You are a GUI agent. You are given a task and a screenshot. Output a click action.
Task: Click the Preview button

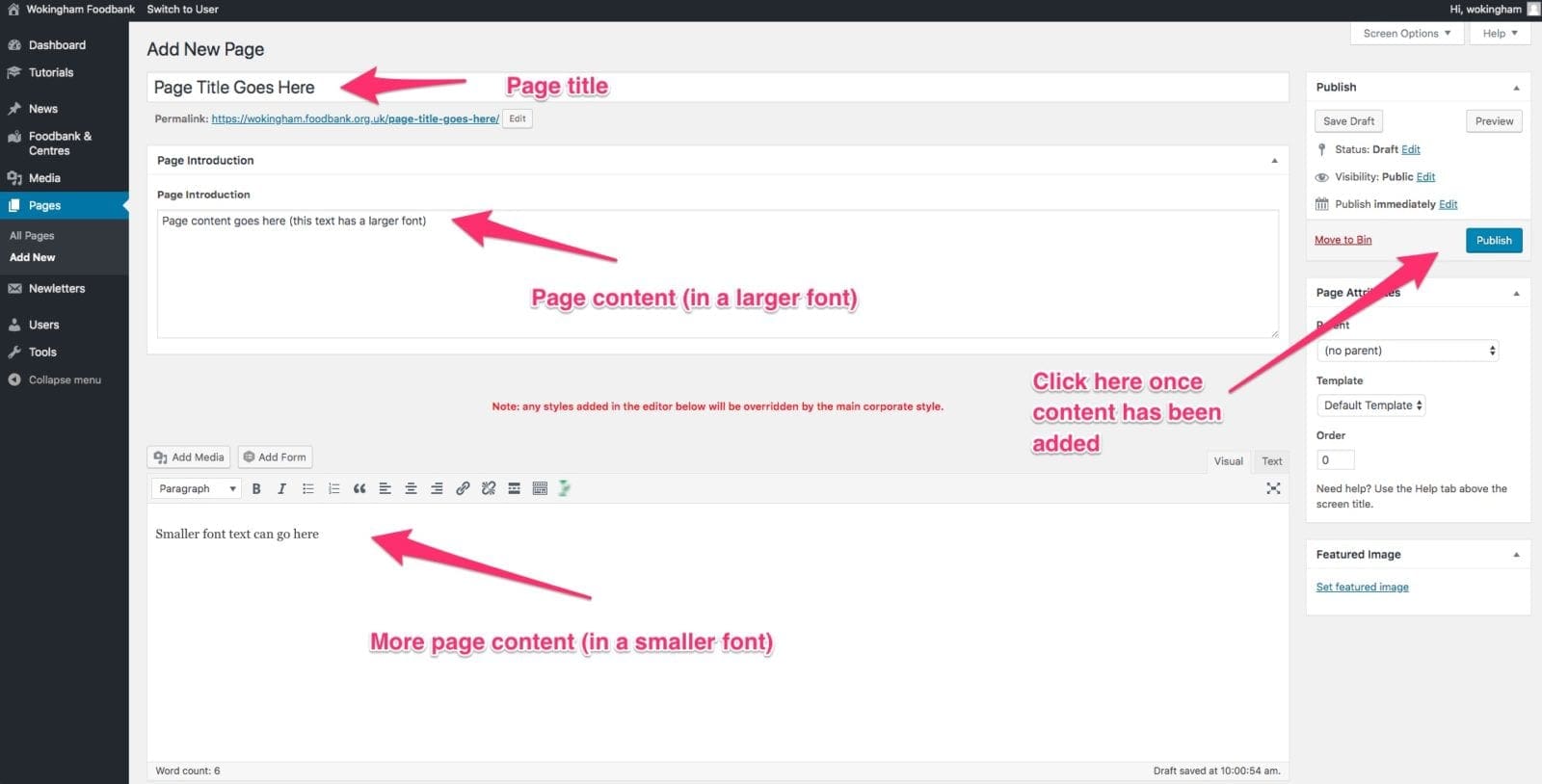pos(1494,121)
